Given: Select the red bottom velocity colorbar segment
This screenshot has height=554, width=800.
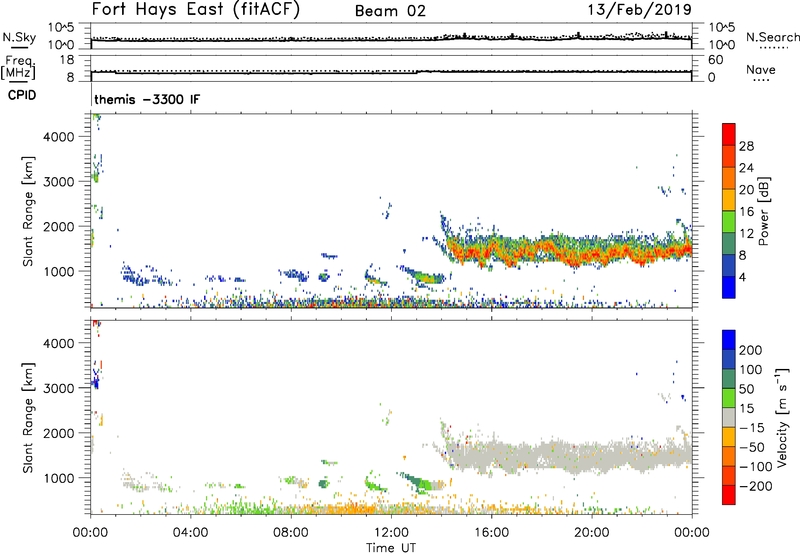Looking at the screenshot, I should click(729, 495).
